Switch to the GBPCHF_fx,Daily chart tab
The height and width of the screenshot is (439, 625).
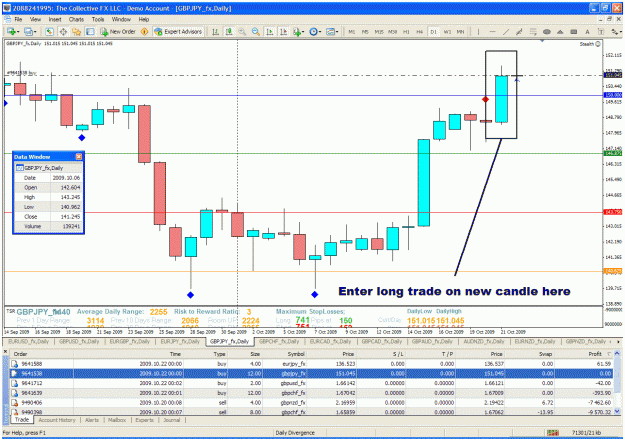[x=279, y=342]
